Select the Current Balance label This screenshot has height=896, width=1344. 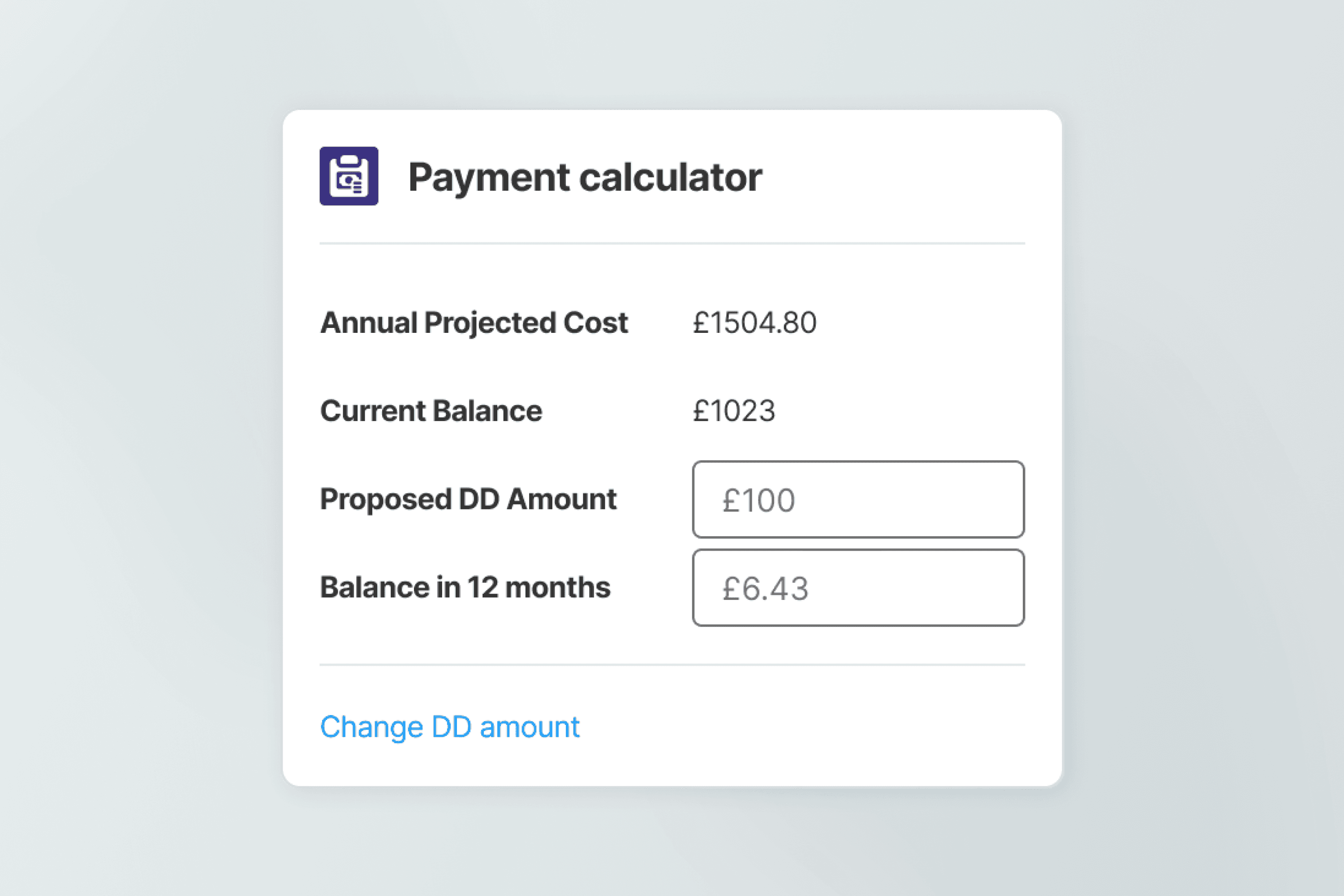[431, 411]
